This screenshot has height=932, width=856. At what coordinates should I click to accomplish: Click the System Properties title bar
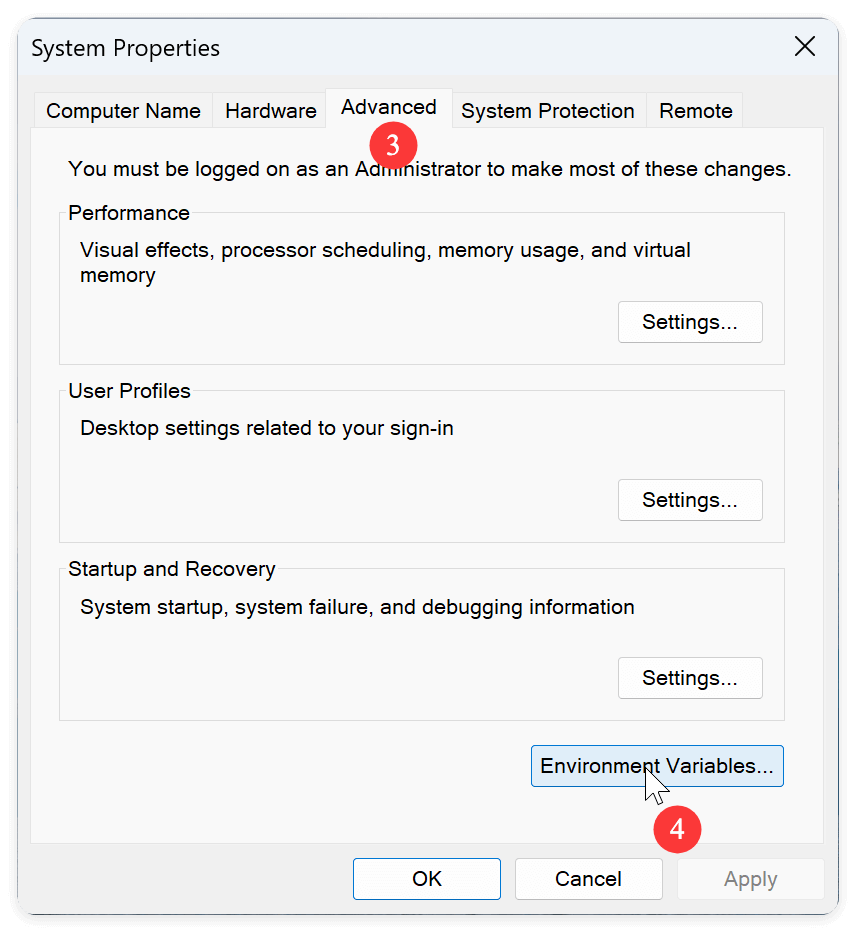click(x=125, y=47)
